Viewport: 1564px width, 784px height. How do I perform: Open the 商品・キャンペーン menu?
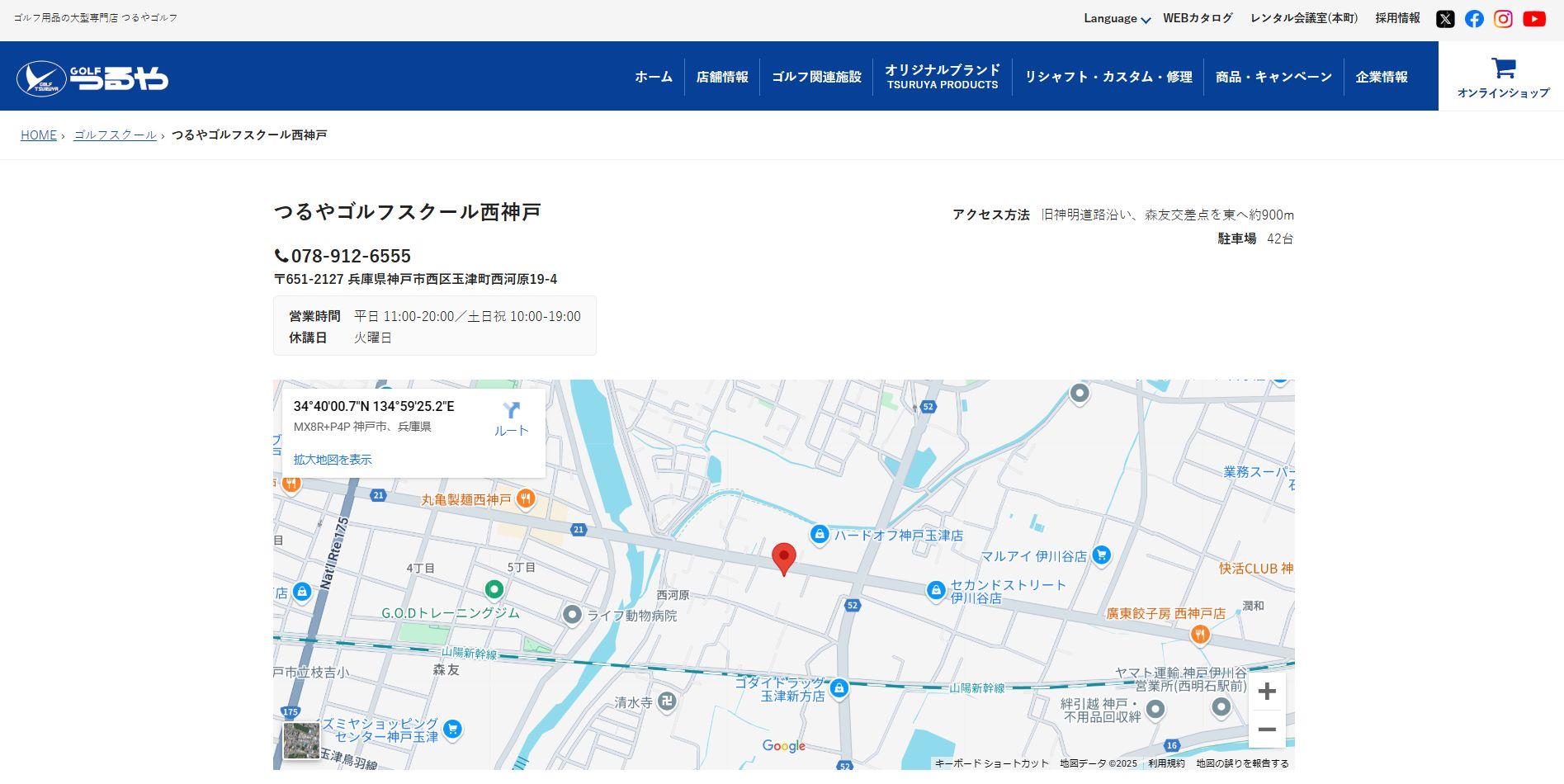[1273, 77]
